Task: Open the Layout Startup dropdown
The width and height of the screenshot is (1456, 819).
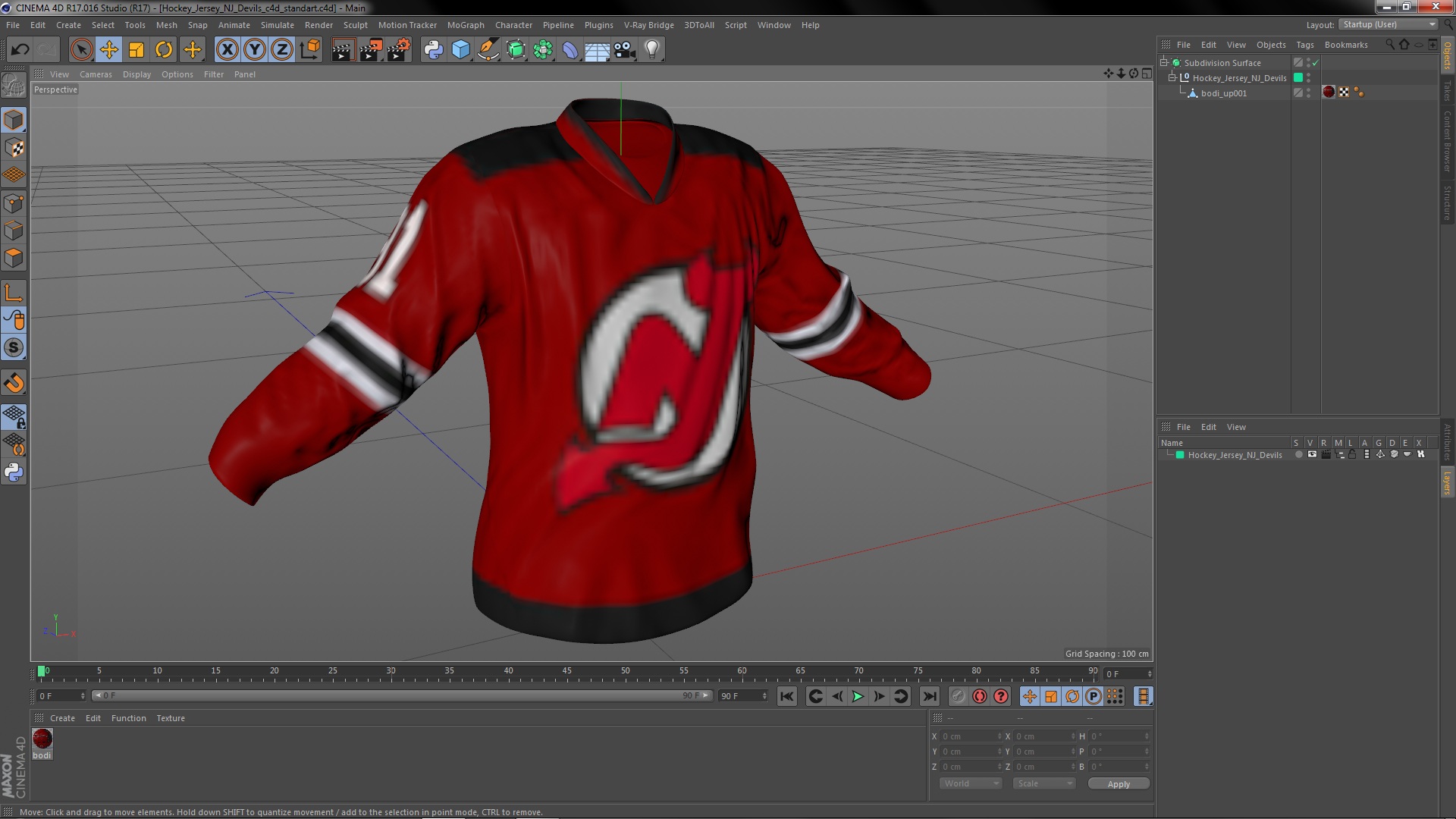Action: point(1389,24)
